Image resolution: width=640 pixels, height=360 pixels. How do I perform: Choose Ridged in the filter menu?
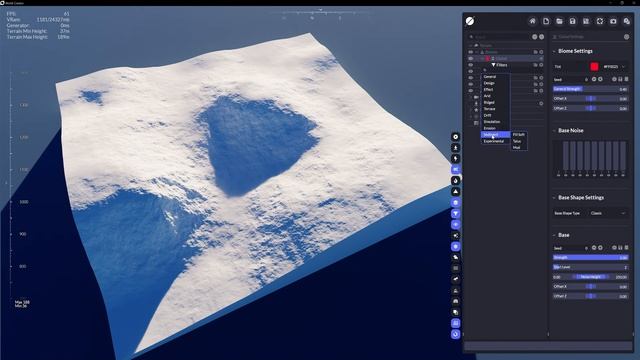click(x=496, y=102)
